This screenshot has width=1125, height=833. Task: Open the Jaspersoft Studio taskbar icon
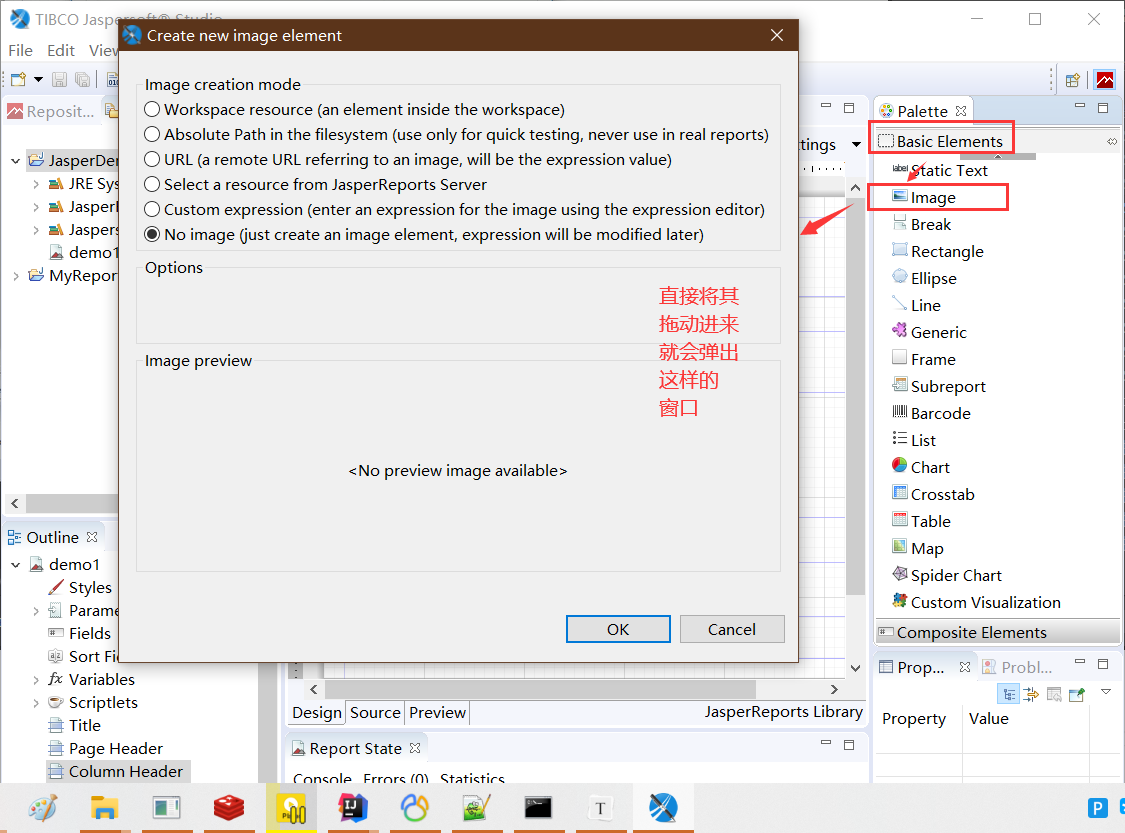[662, 808]
